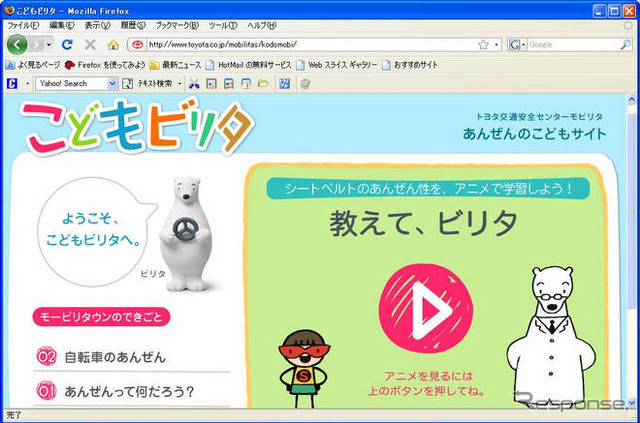640x423 pixels.
Task: Click the scrollbar up arrow
Action: [631, 99]
